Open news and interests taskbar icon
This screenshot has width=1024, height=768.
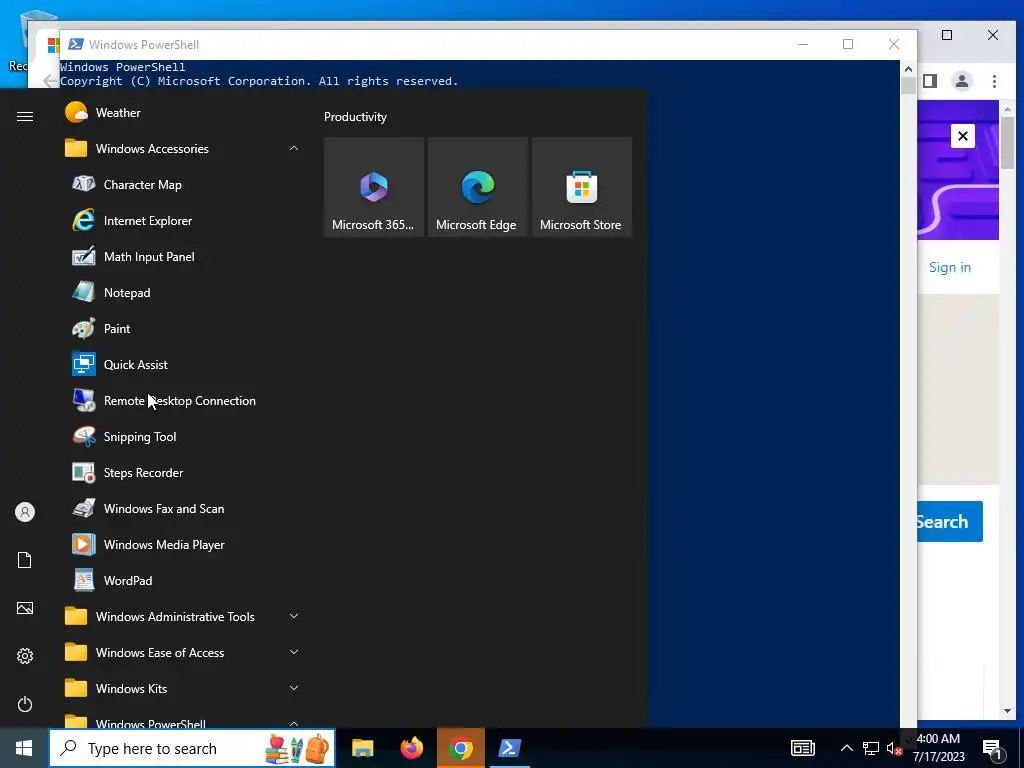[x=803, y=748]
